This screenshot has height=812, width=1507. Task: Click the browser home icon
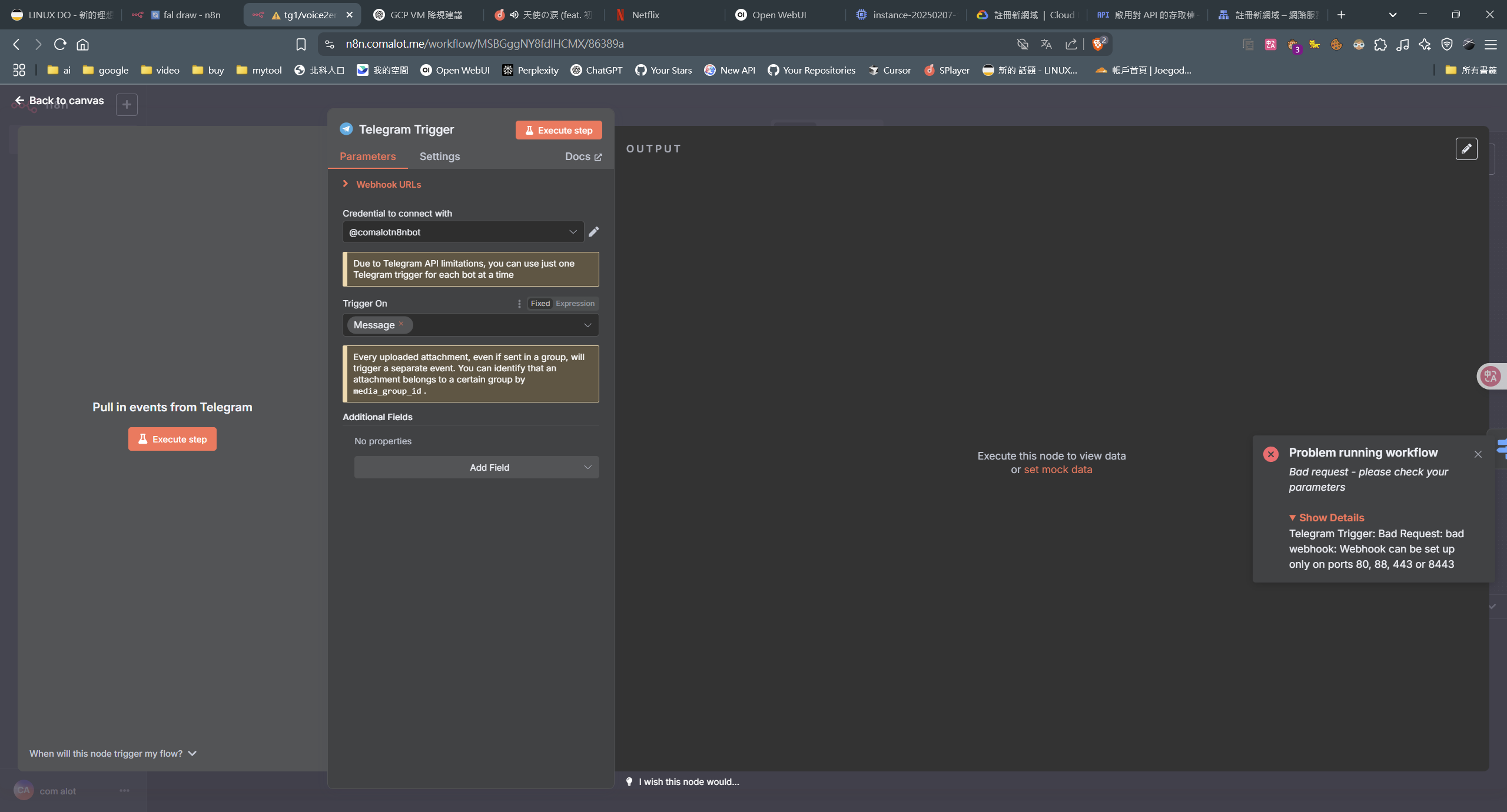point(83,44)
